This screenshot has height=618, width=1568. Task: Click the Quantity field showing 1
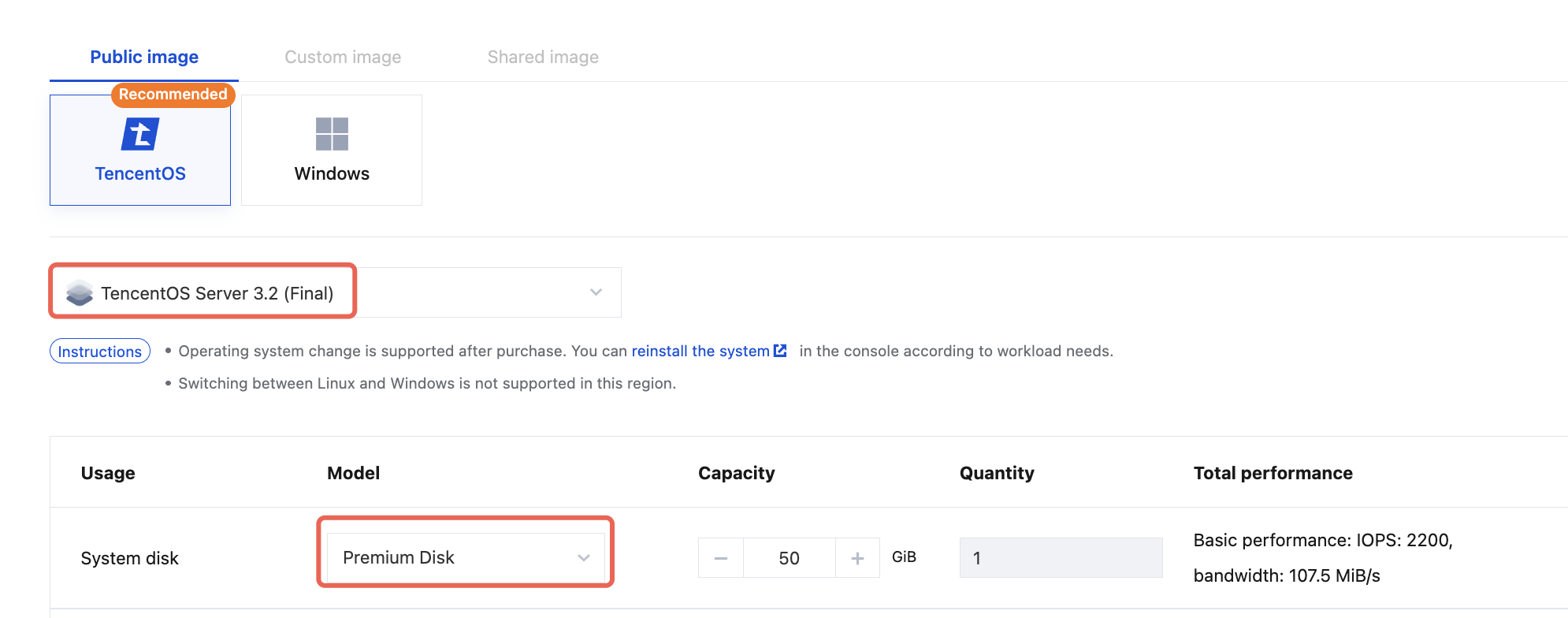[x=1061, y=558]
